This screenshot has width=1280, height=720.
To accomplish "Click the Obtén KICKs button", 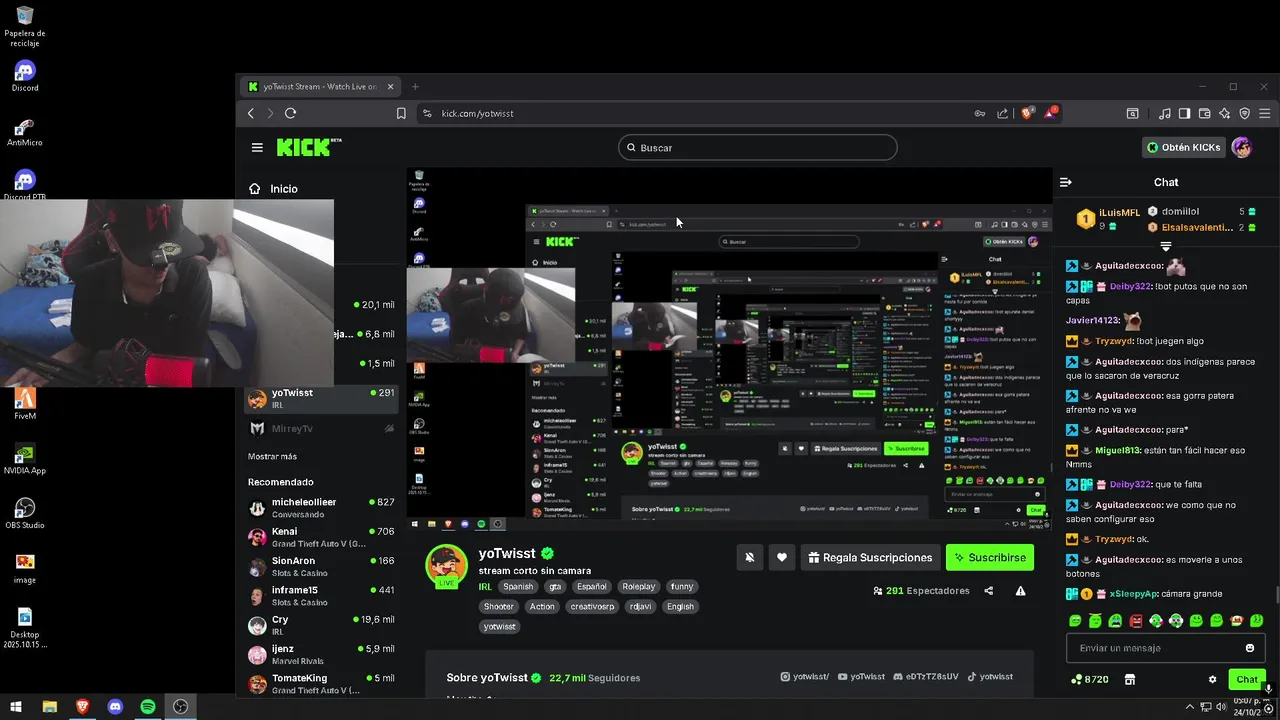I will pos(1184,147).
